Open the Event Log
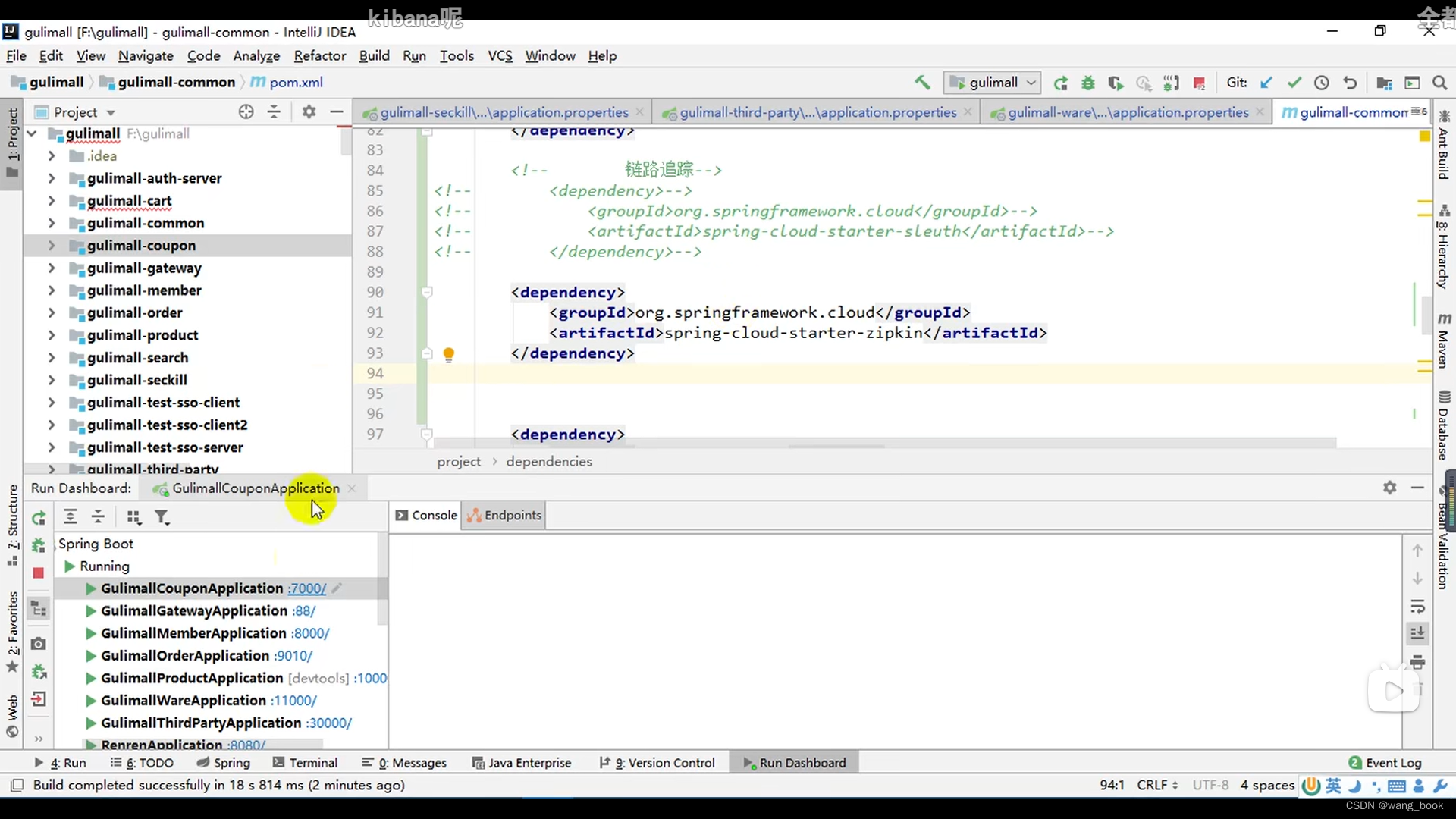 [1385, 763]
